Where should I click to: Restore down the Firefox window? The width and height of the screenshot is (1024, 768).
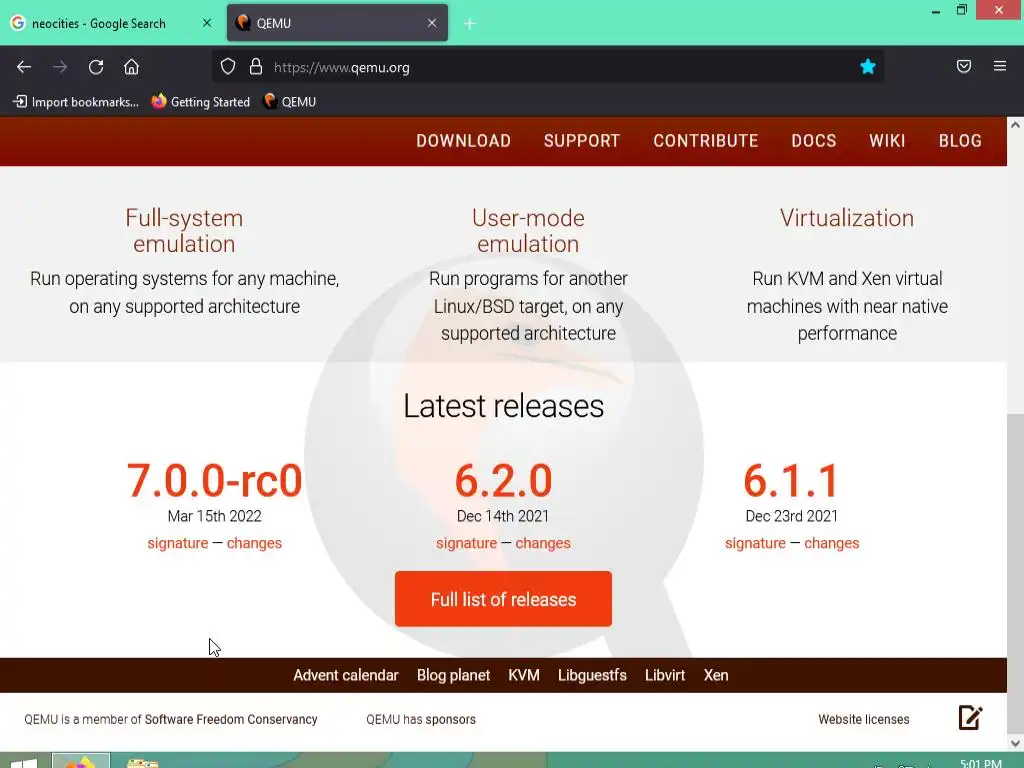961,10
